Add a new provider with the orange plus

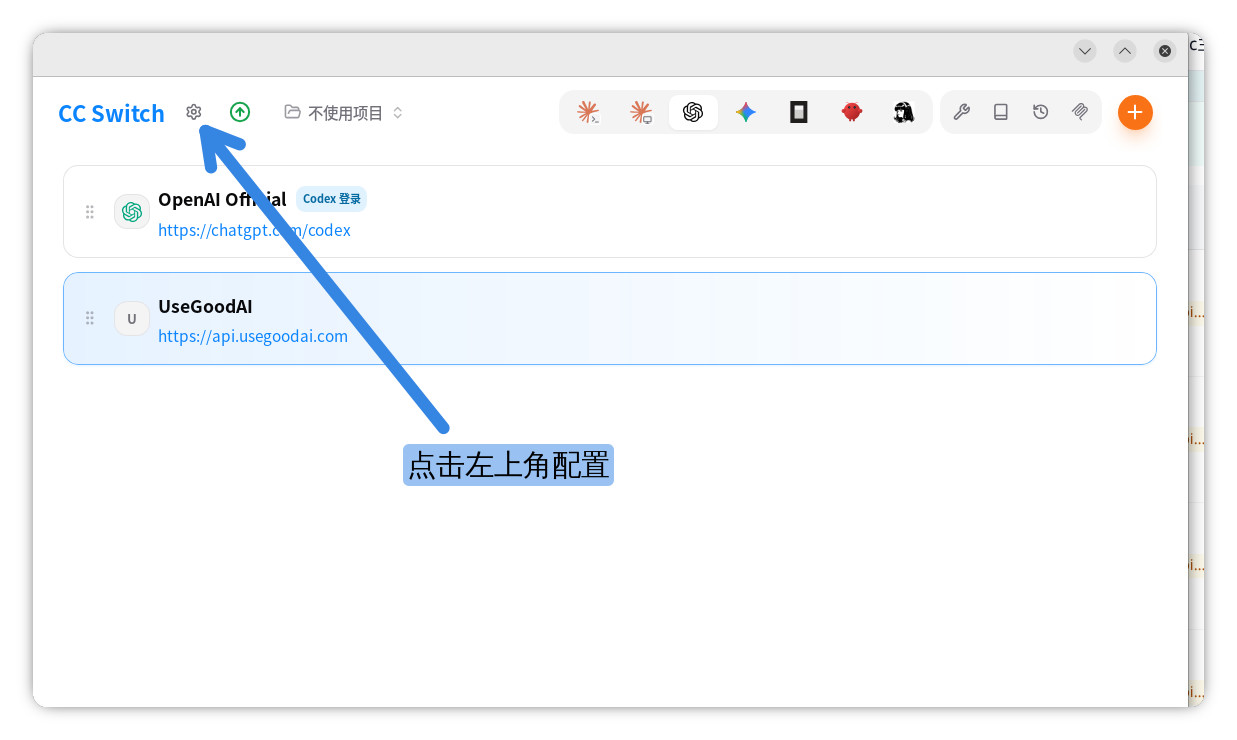pyautogui.click(x=1135, y=112)
